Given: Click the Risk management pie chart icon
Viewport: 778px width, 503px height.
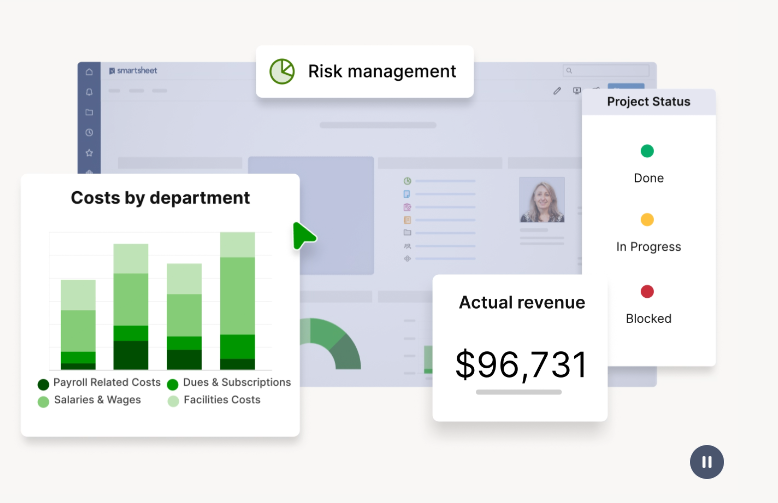Looking at the screenshot, I should click(282, 71).
